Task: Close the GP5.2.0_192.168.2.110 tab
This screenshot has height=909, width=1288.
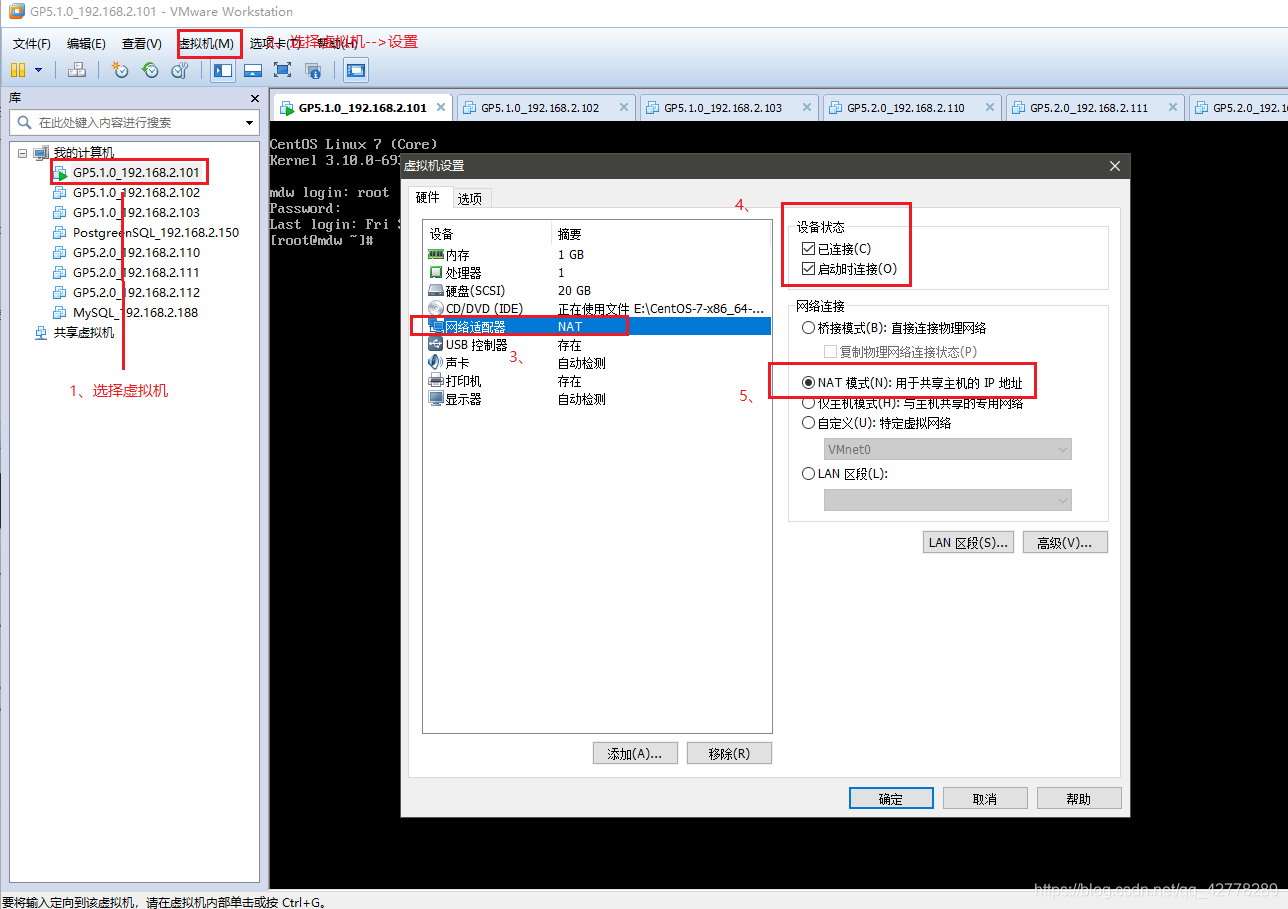Action: pos(990,107)
